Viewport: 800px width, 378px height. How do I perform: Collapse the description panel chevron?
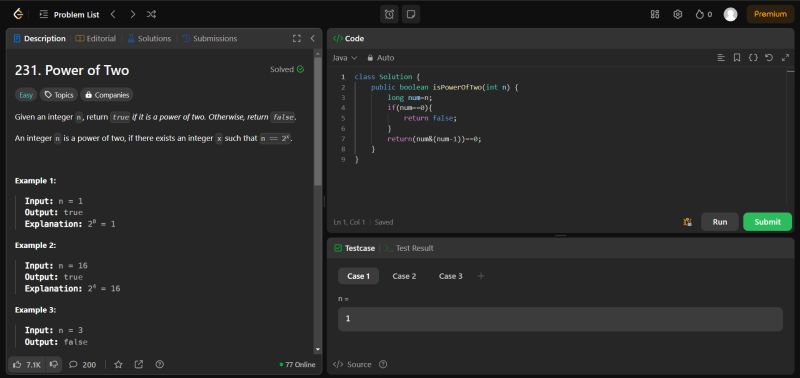(313, 38)
